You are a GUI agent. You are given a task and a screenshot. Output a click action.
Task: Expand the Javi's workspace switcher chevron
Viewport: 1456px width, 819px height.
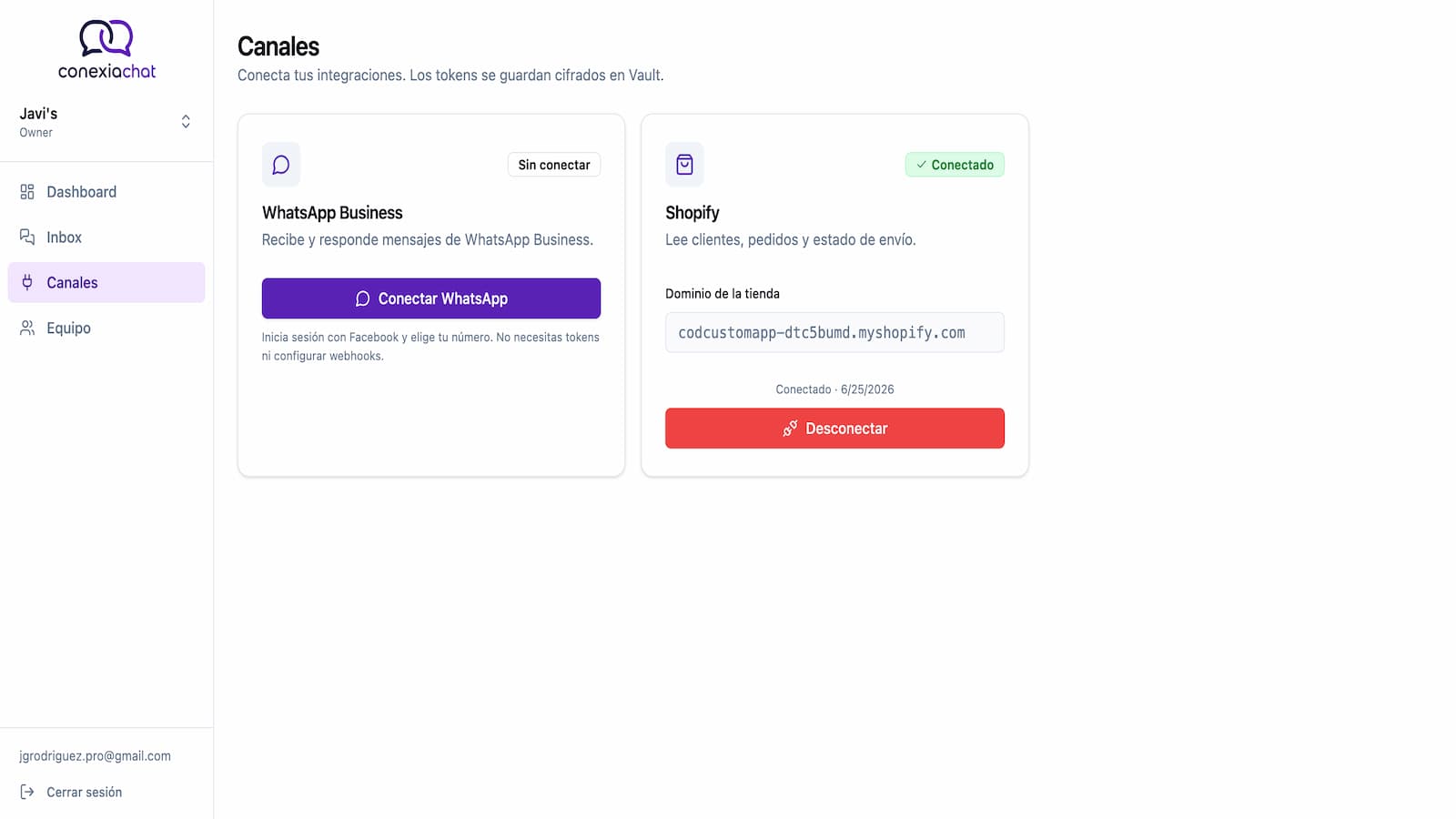(186, 122)
